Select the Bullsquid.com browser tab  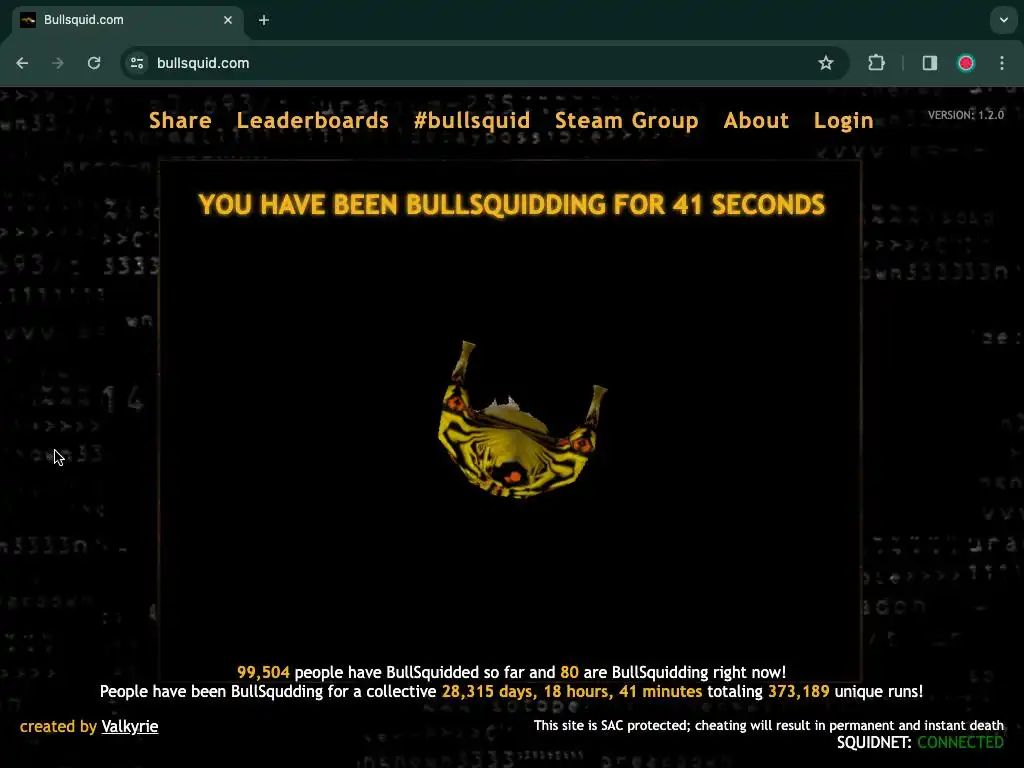(128, 20)
